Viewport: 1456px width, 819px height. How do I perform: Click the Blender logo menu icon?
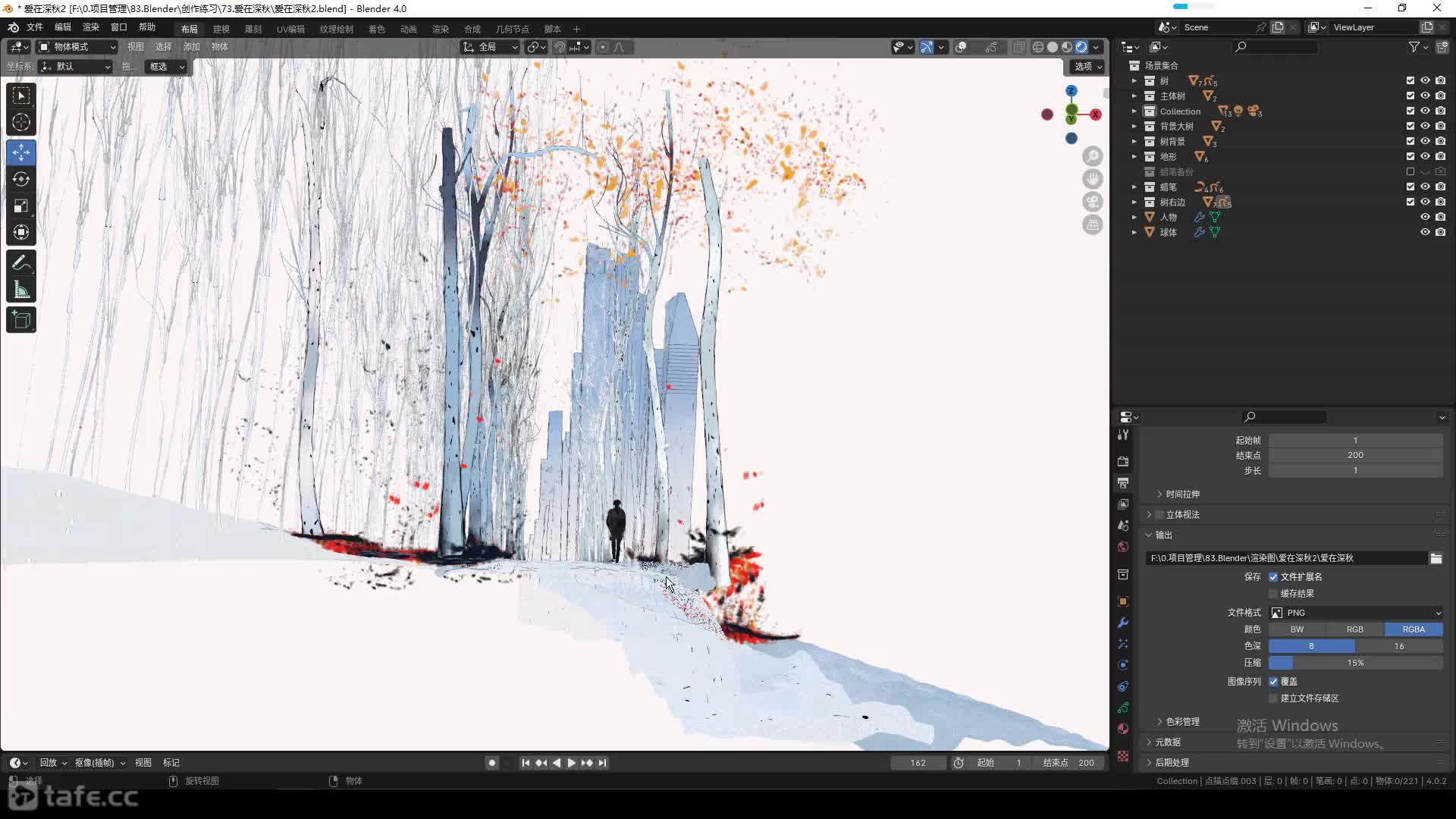pyautogui.click(x=13, y=27)
